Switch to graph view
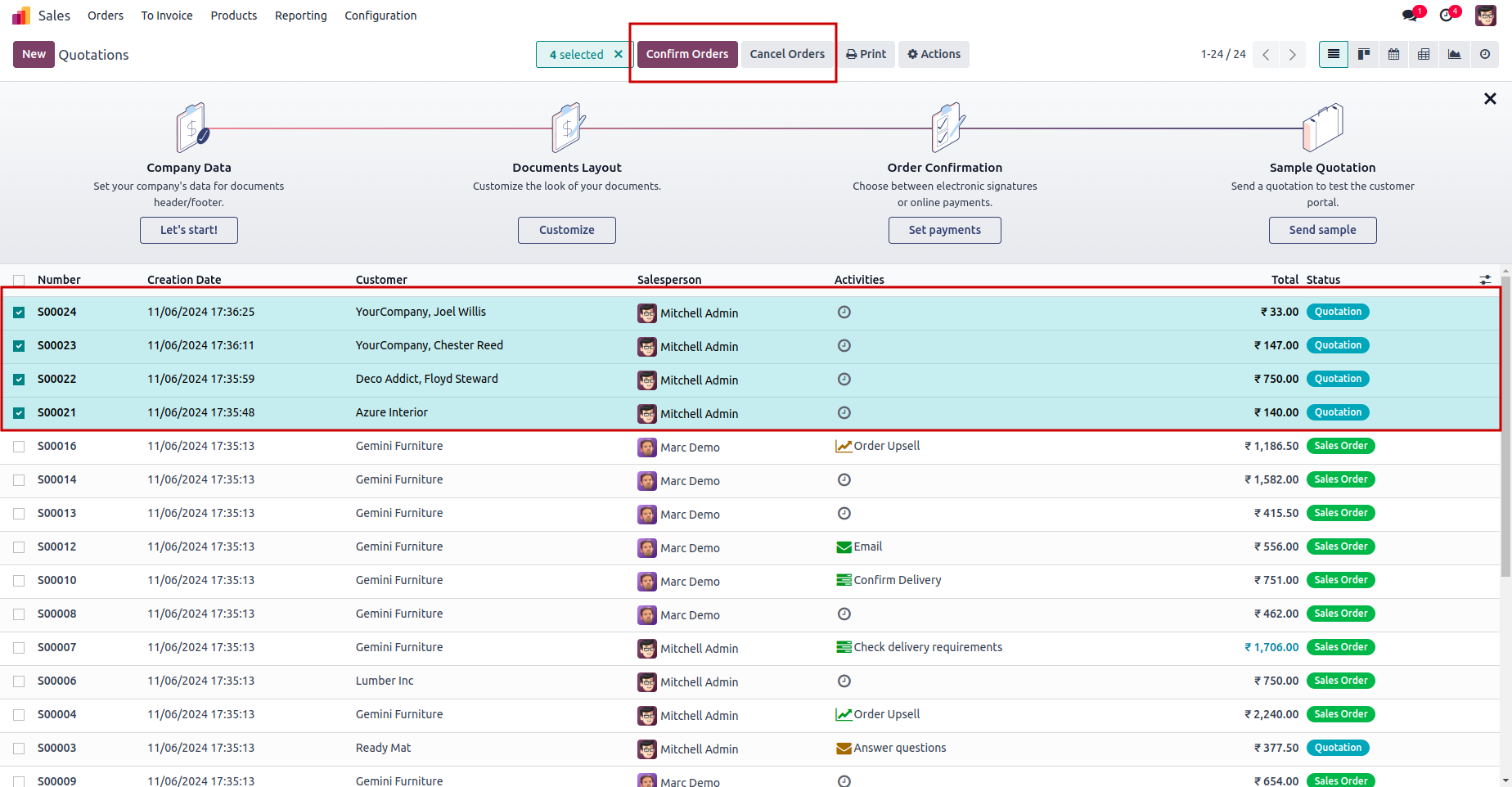This screenshot has width=1512, height=787. [1455, 54]
